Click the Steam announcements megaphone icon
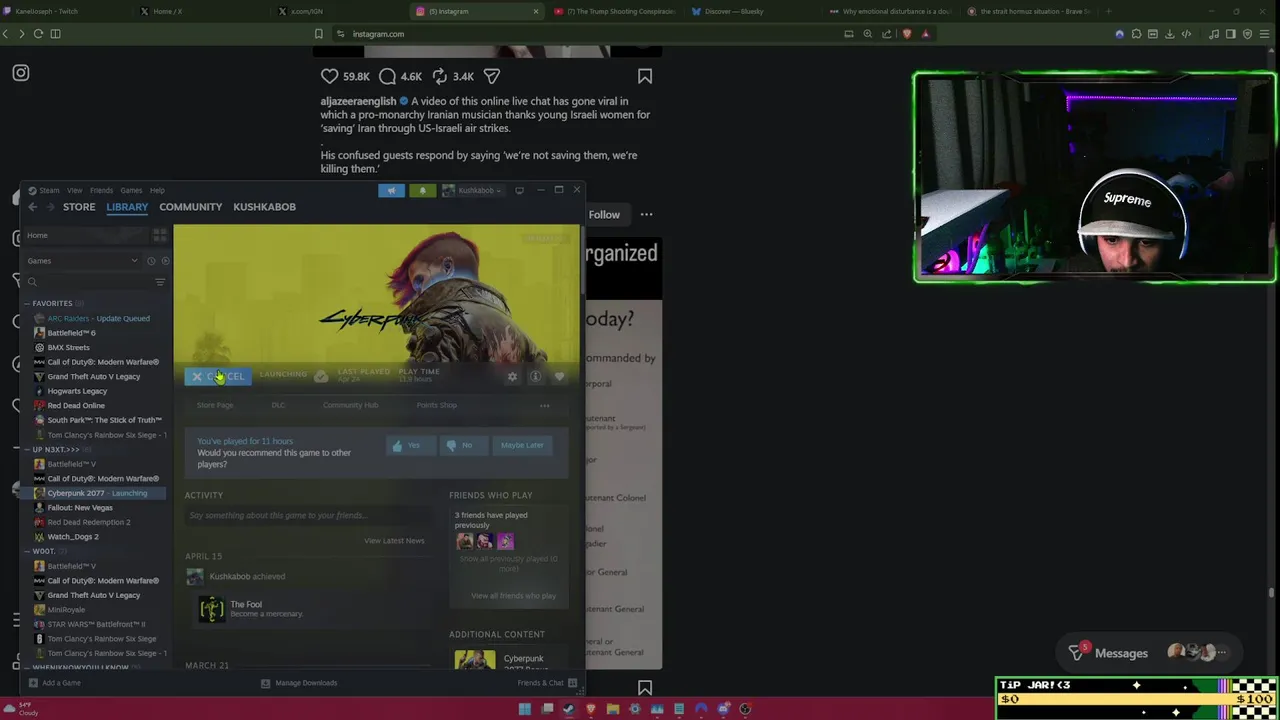 pos(391,190)
